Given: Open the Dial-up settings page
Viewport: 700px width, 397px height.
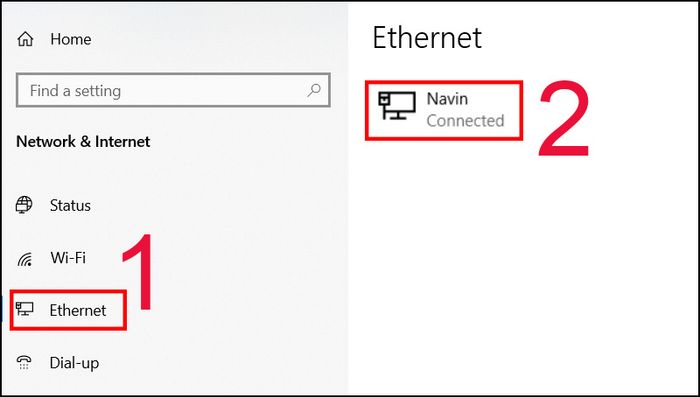Looking at the screenshot, I should (x=74, y=363).
